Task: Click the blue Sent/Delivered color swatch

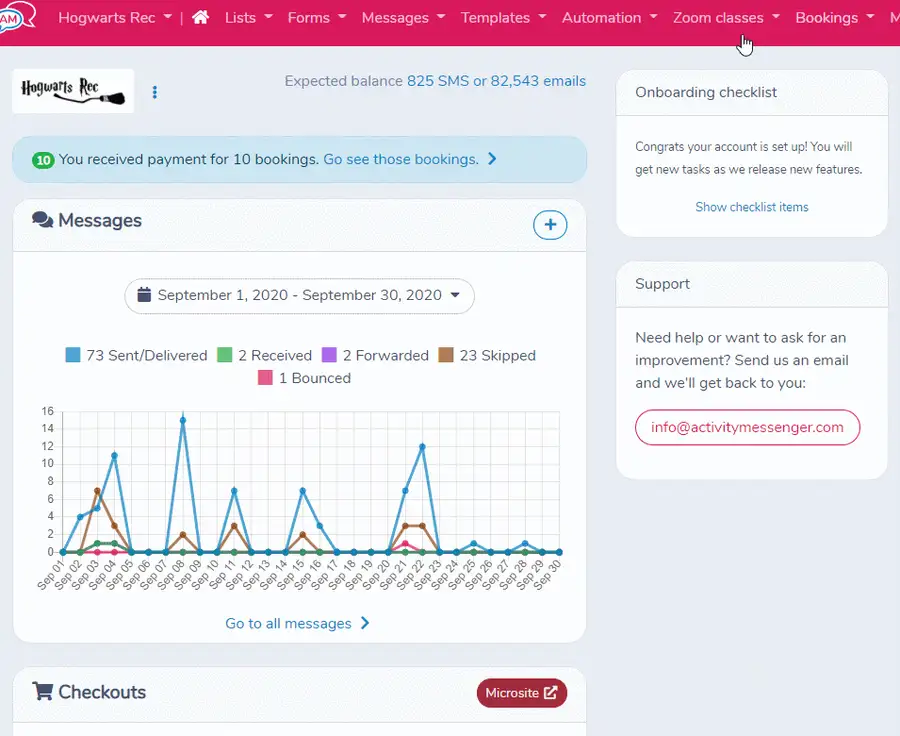Action: [73, 355]
